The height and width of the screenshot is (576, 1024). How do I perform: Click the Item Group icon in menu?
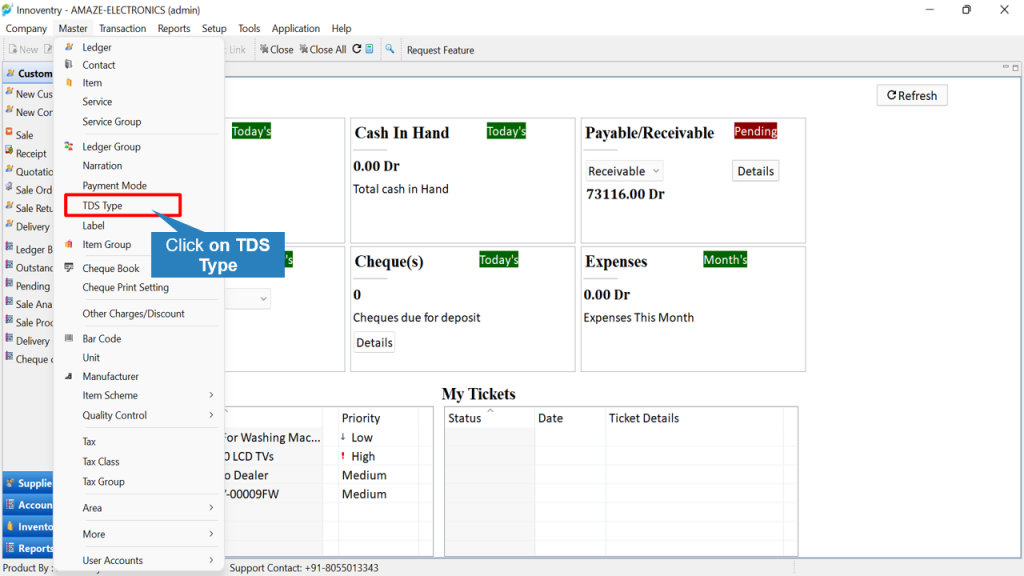click(x=69, y=244)
